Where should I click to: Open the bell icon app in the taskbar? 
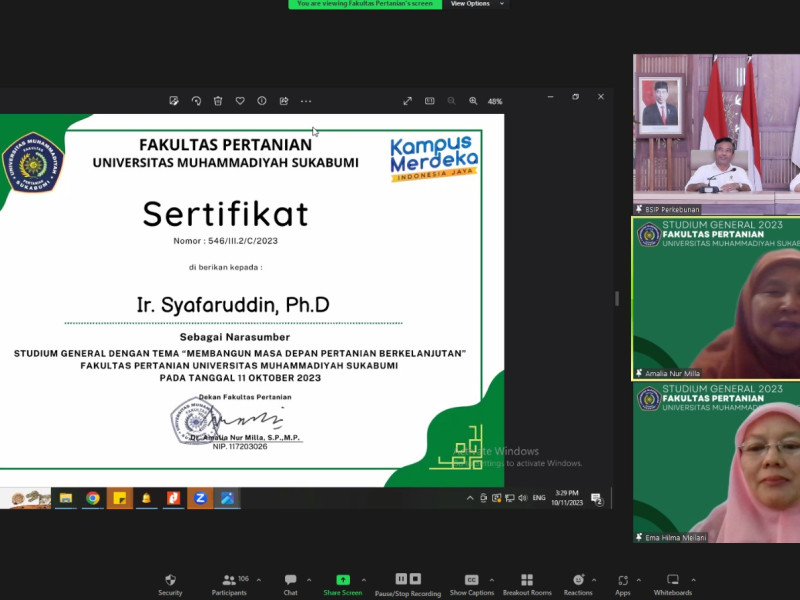(146, 498)
